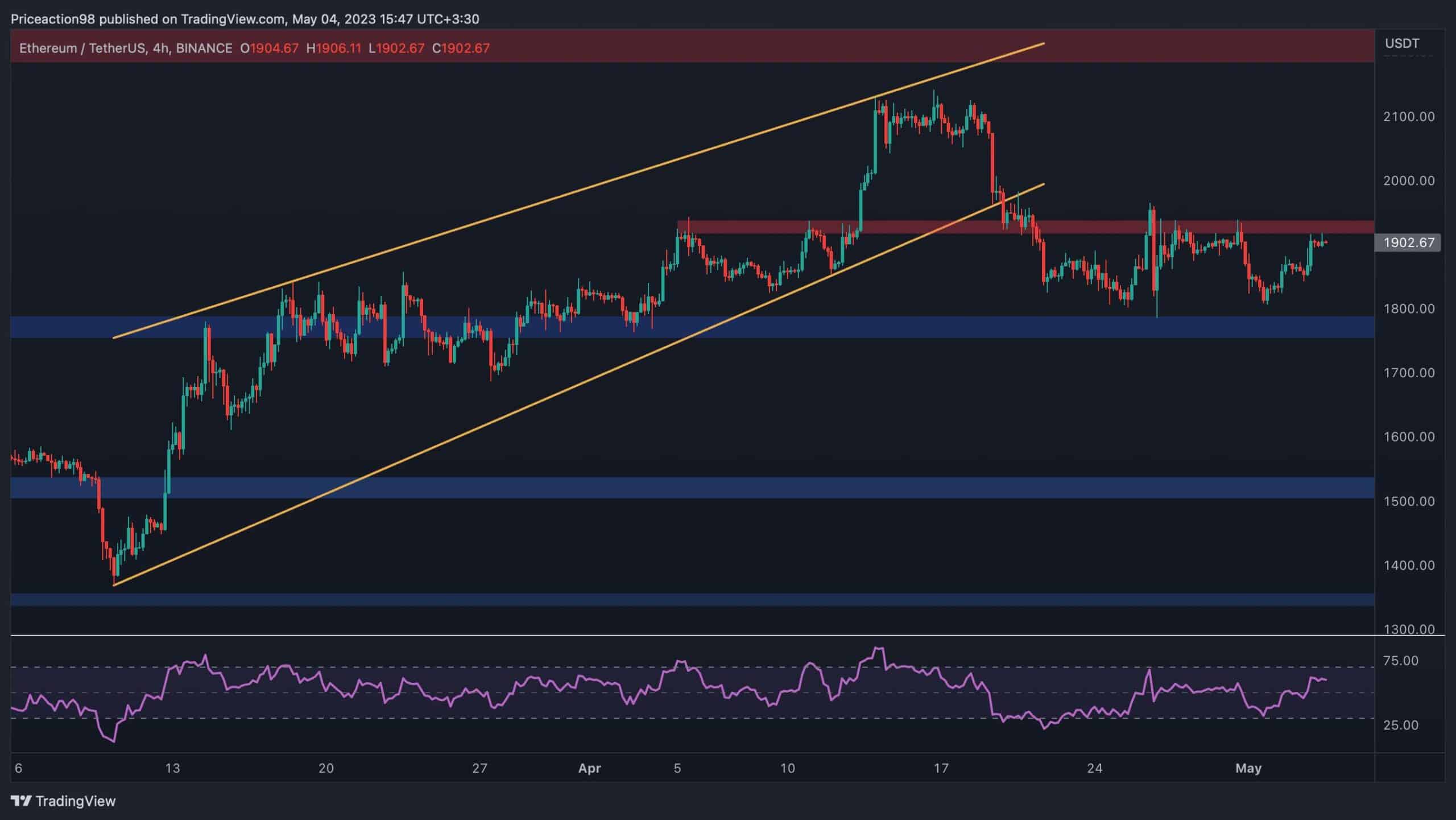Select the blue support zone near 1520
The image size is (1456, 820).
point(692,488)
